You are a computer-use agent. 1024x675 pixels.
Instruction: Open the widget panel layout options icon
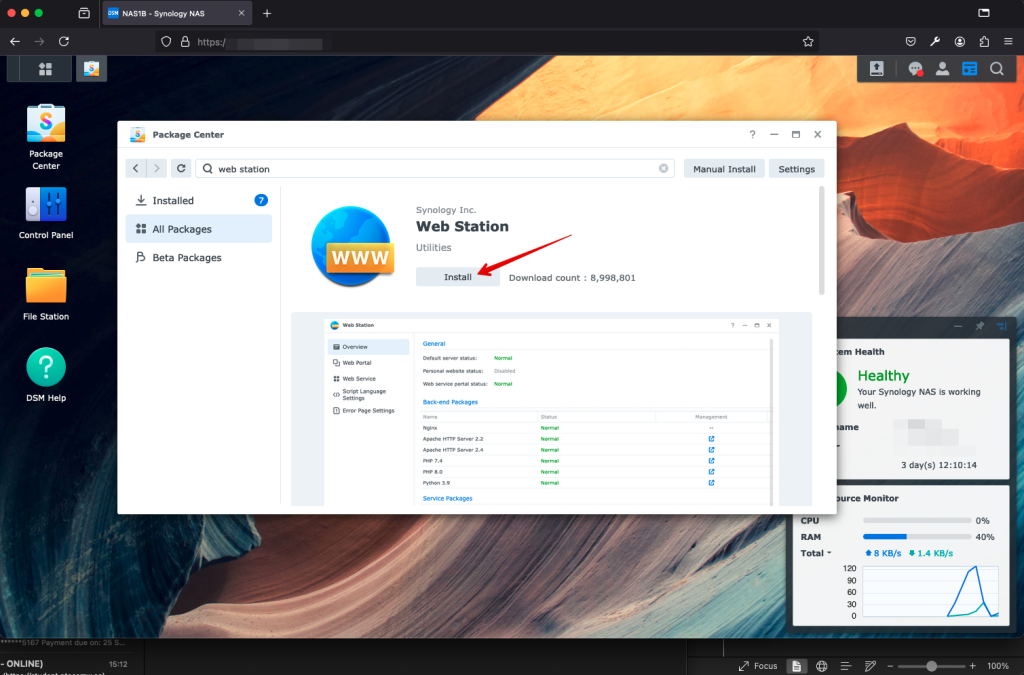pyautogui.click(x=1001, y=326)
